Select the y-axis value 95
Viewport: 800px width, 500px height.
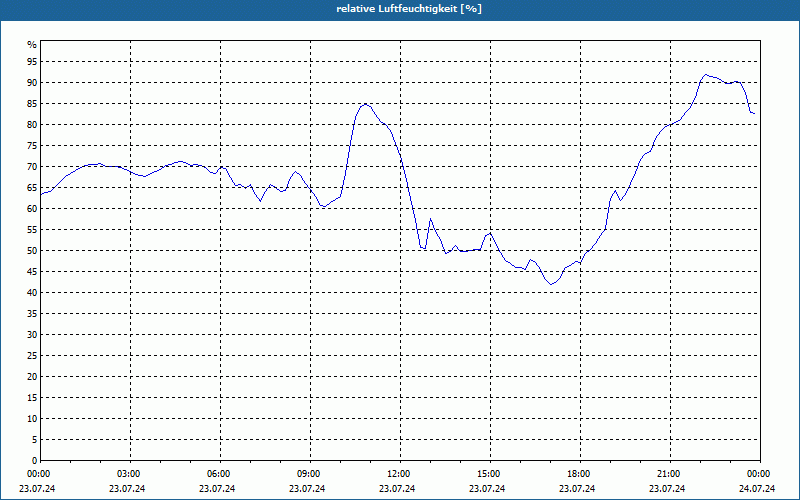(x=32, y=62)
